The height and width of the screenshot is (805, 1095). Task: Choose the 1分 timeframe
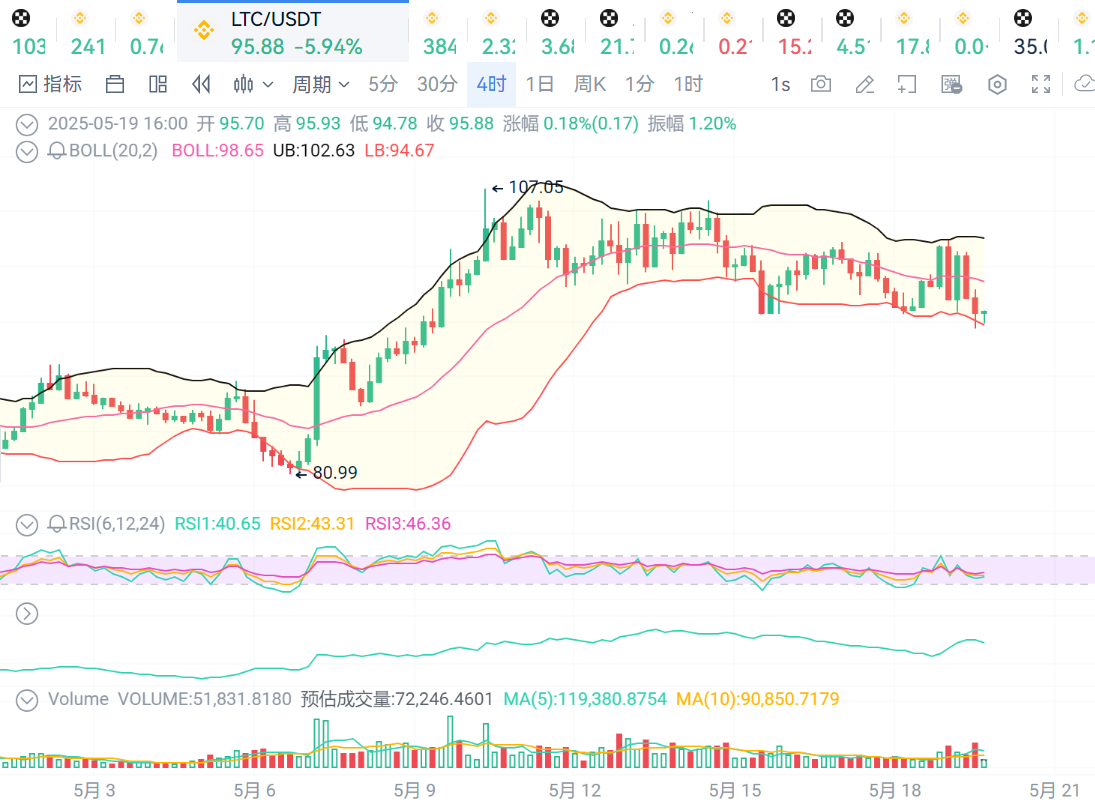(x=639, y=84)
